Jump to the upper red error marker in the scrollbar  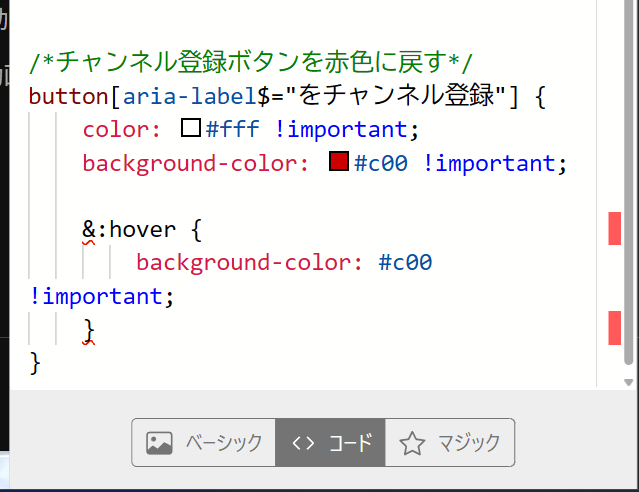(x=614, y=228)
